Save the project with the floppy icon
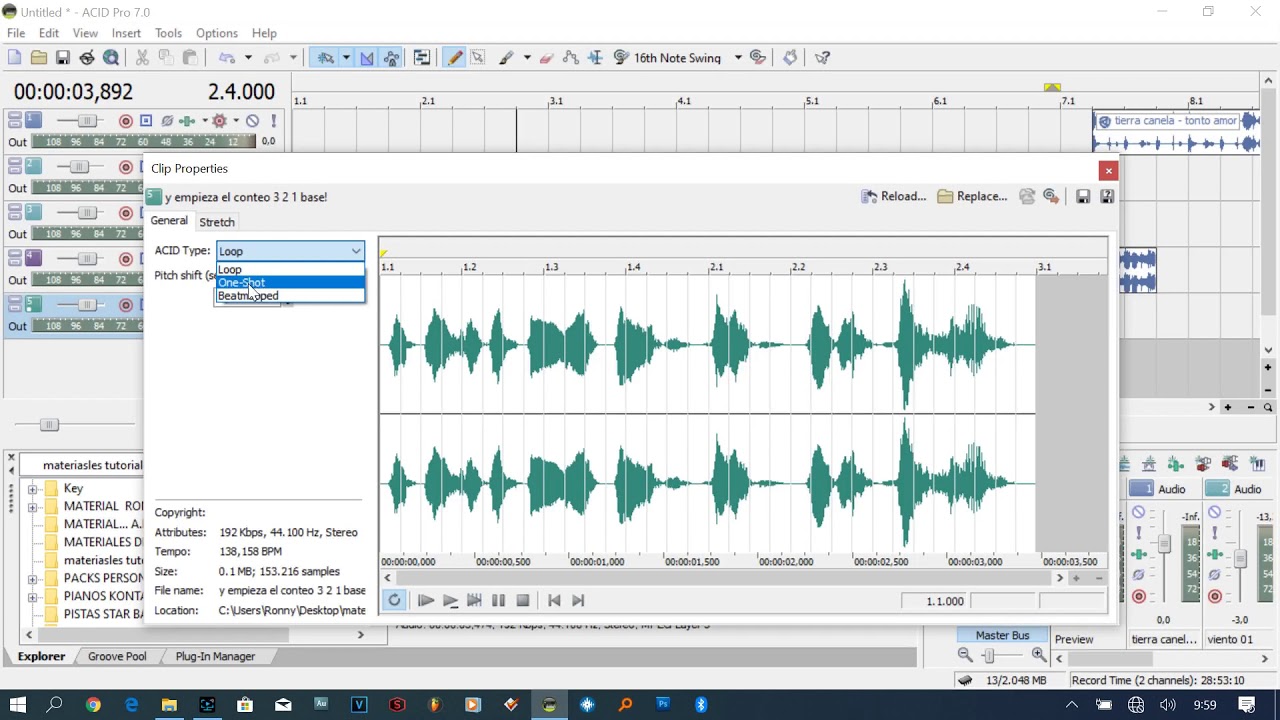 62,58
